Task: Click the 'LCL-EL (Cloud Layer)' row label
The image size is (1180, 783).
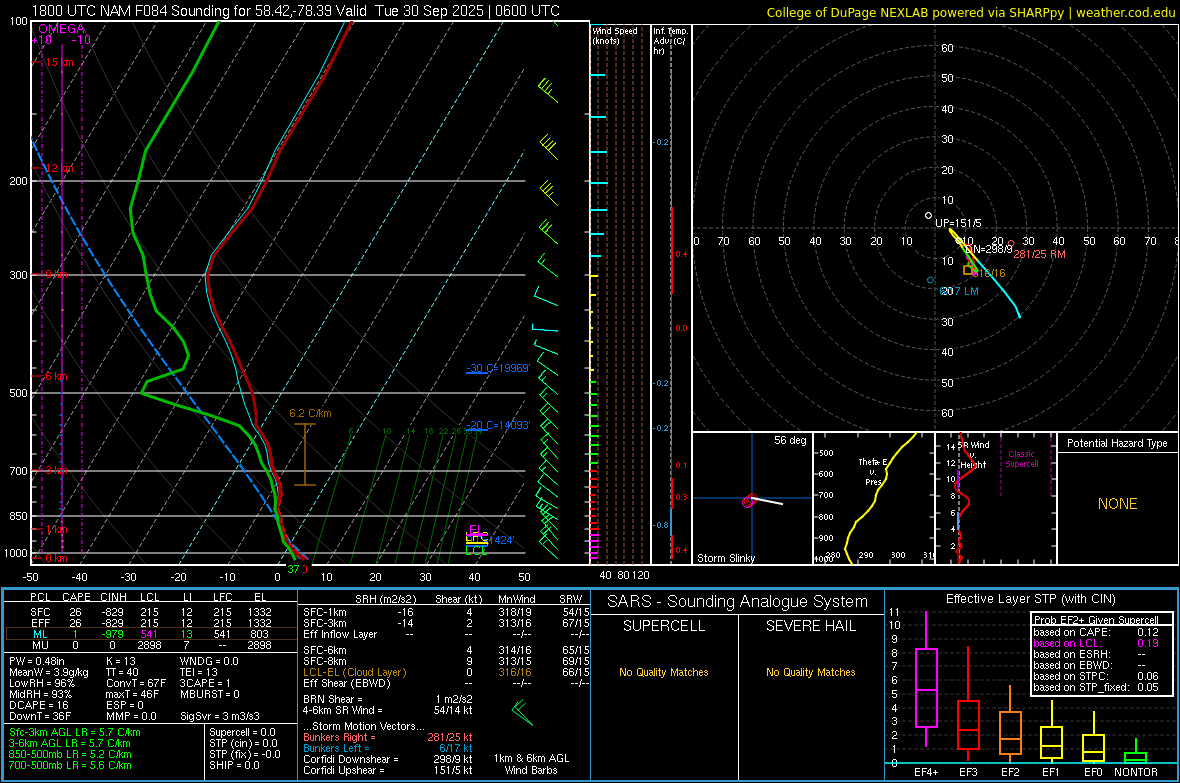Action: 354,672
